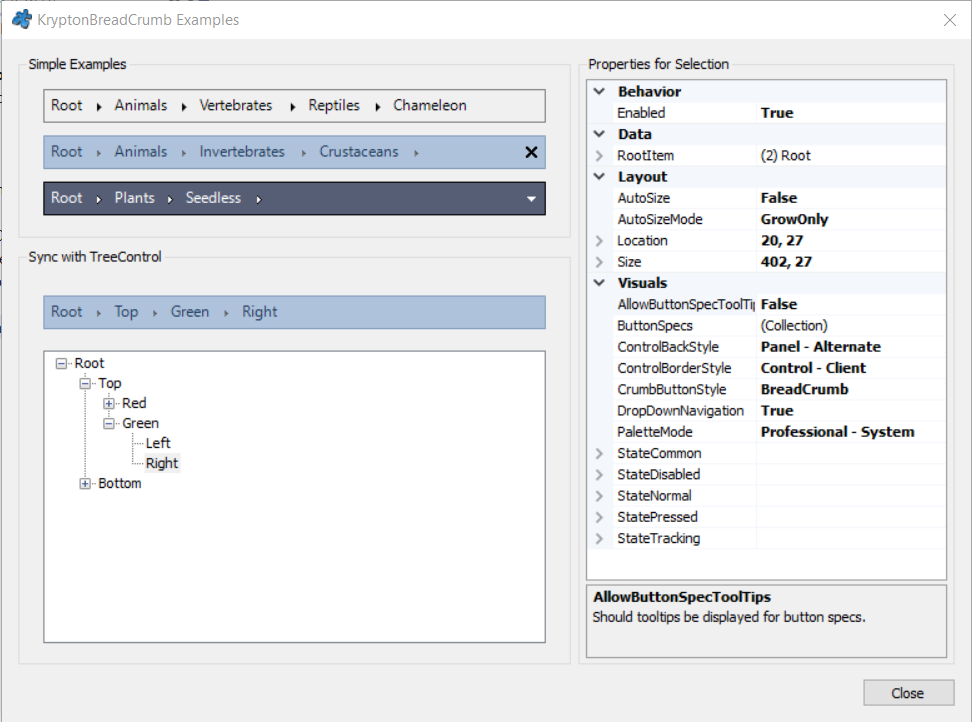Image resolution: width=972 pixels, height=722 pixels.
Task: Collapse the Behavior property category
Action: (x=599, y=91)
